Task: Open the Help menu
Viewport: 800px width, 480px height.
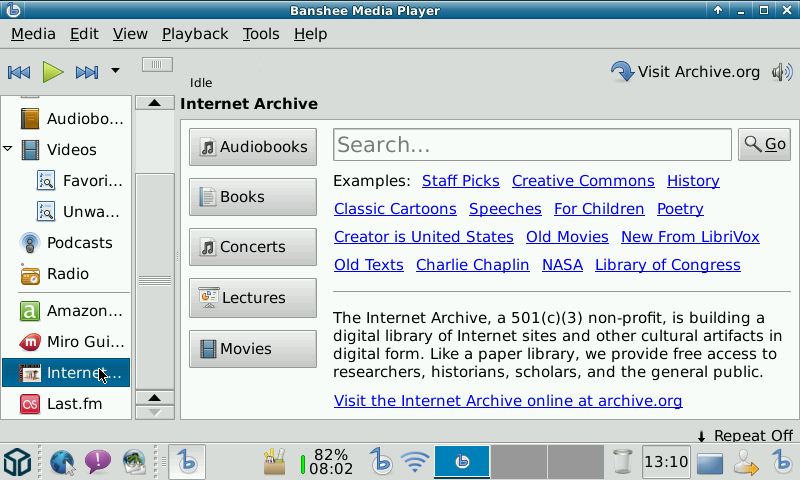Action: (x=310, y=34)
